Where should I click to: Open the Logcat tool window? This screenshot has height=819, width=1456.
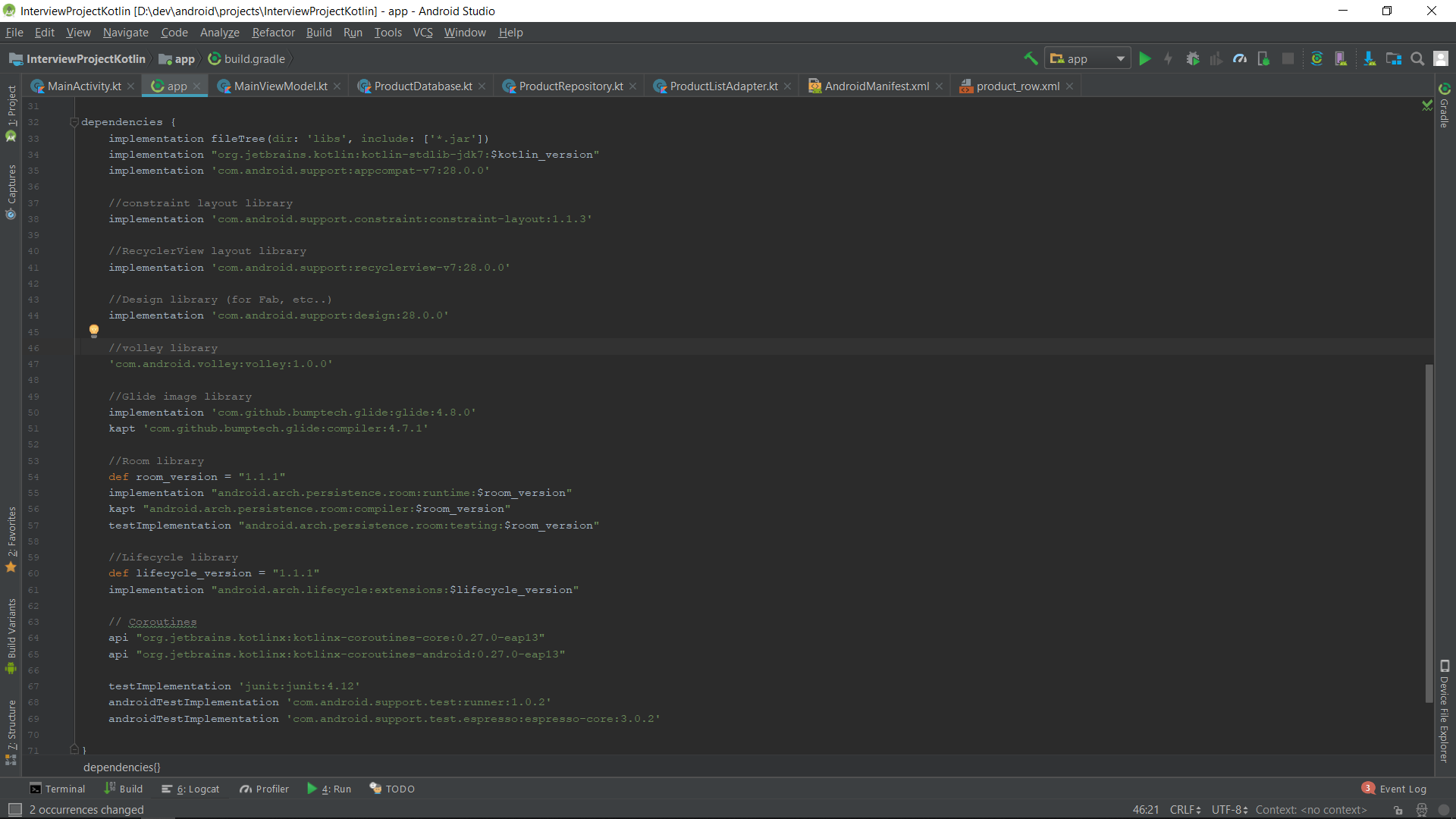tap(190, 789)
